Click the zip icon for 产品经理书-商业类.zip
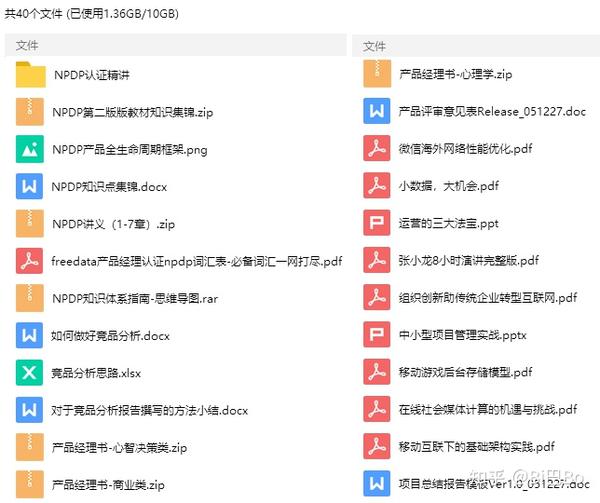 30,484
